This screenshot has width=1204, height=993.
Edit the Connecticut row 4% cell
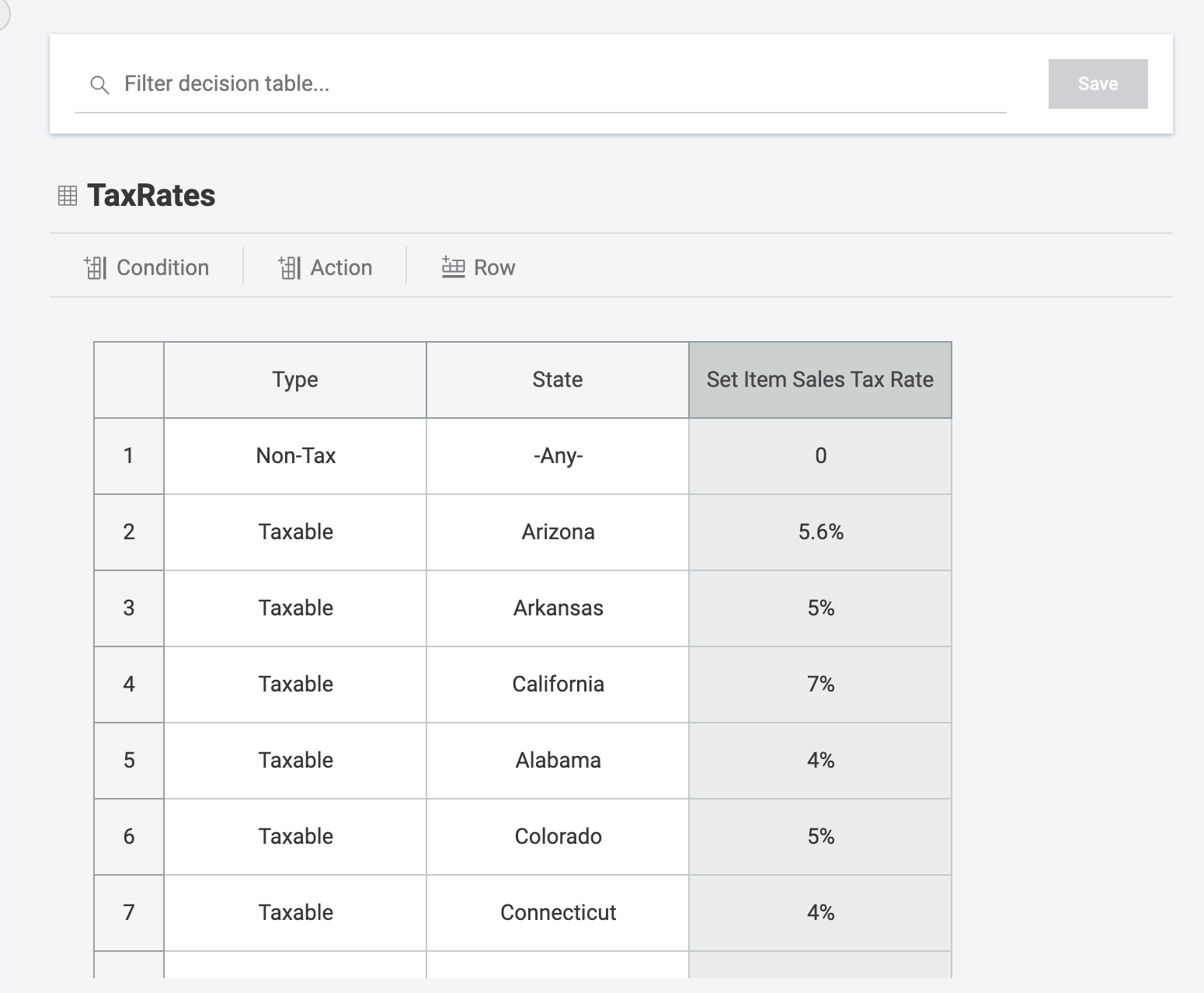coord(820,913)
